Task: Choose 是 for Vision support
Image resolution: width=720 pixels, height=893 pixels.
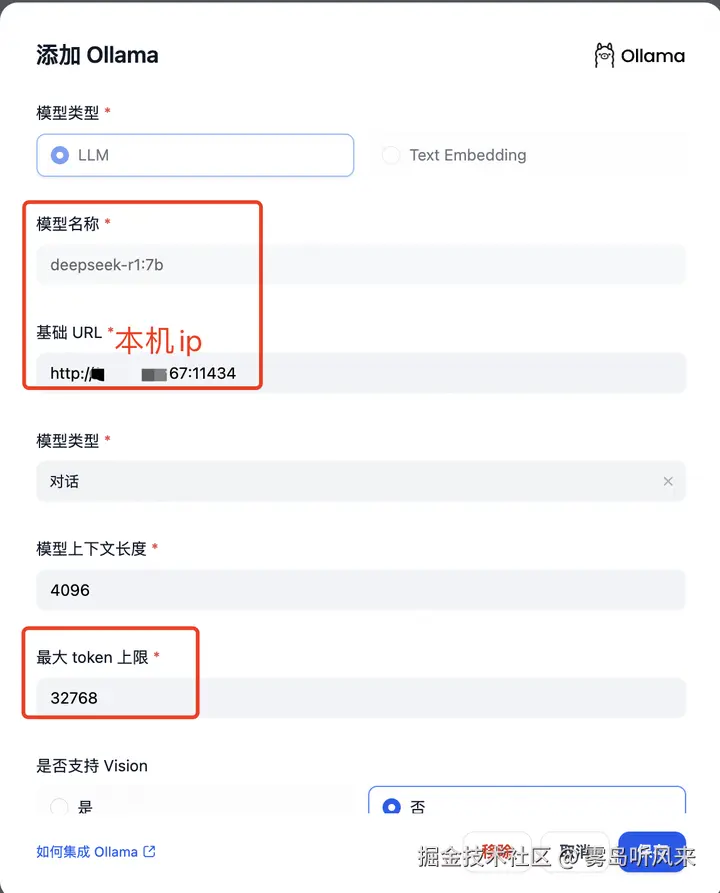Action: click(59, 806)
